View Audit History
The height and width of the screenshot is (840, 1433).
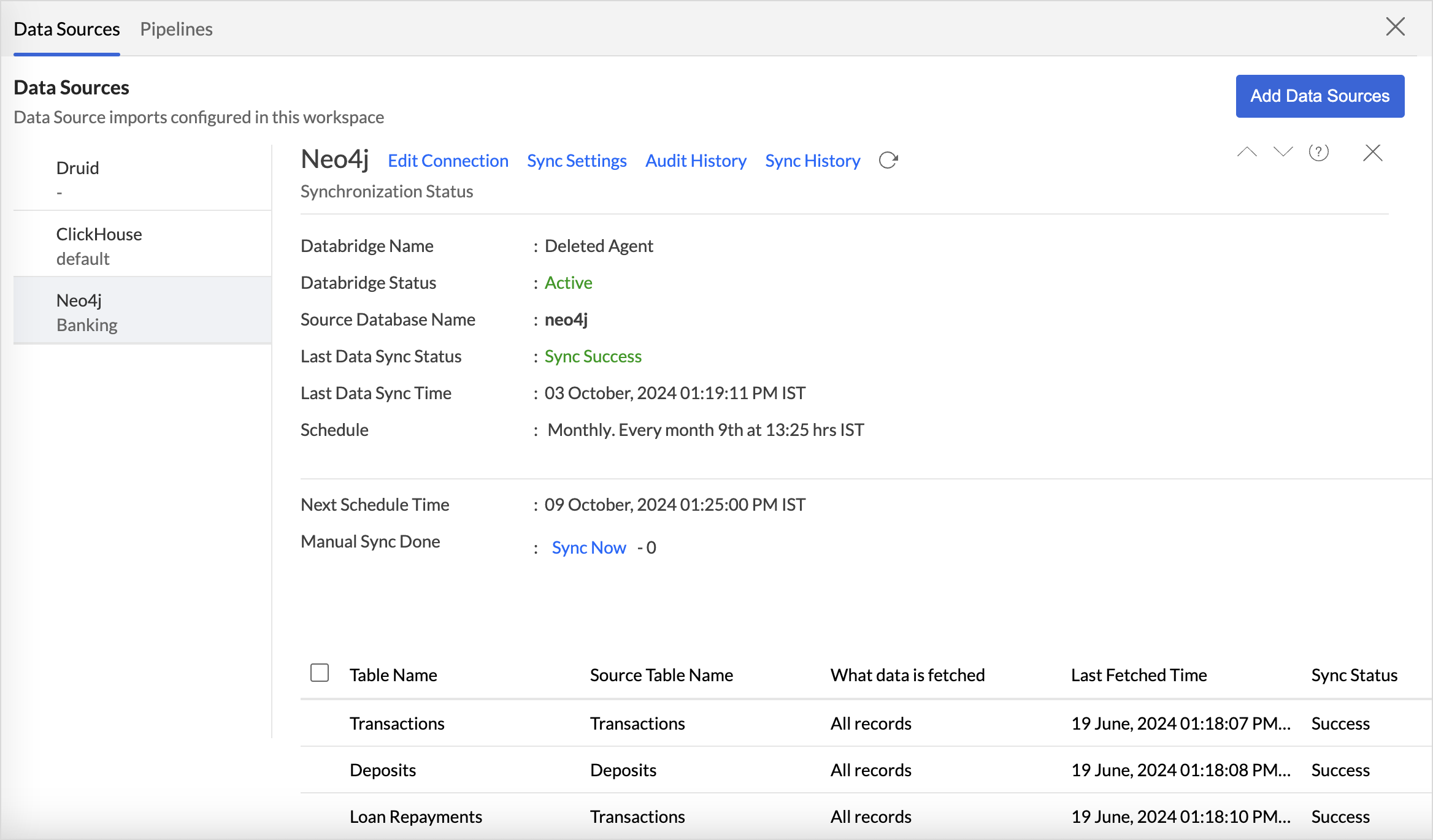[x=696, y=161]
